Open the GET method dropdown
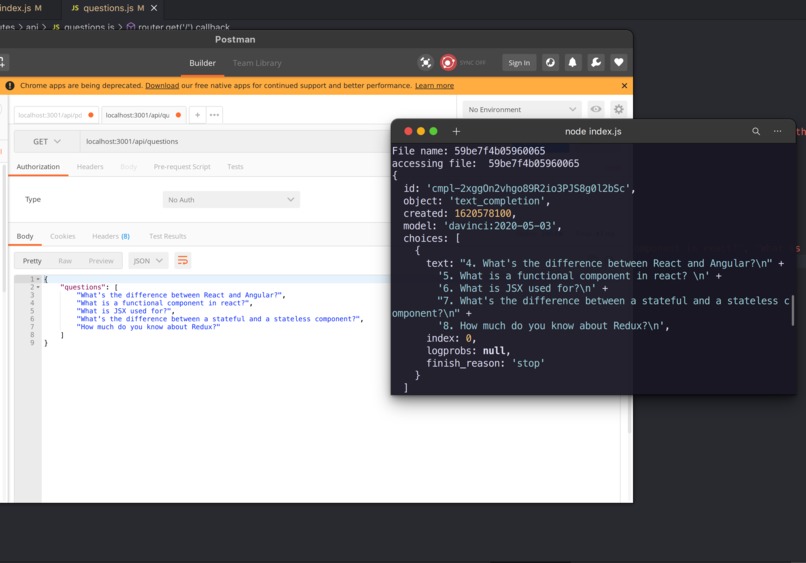The width and height of the screenshot is (806, 563). click(x=47, y=141)
